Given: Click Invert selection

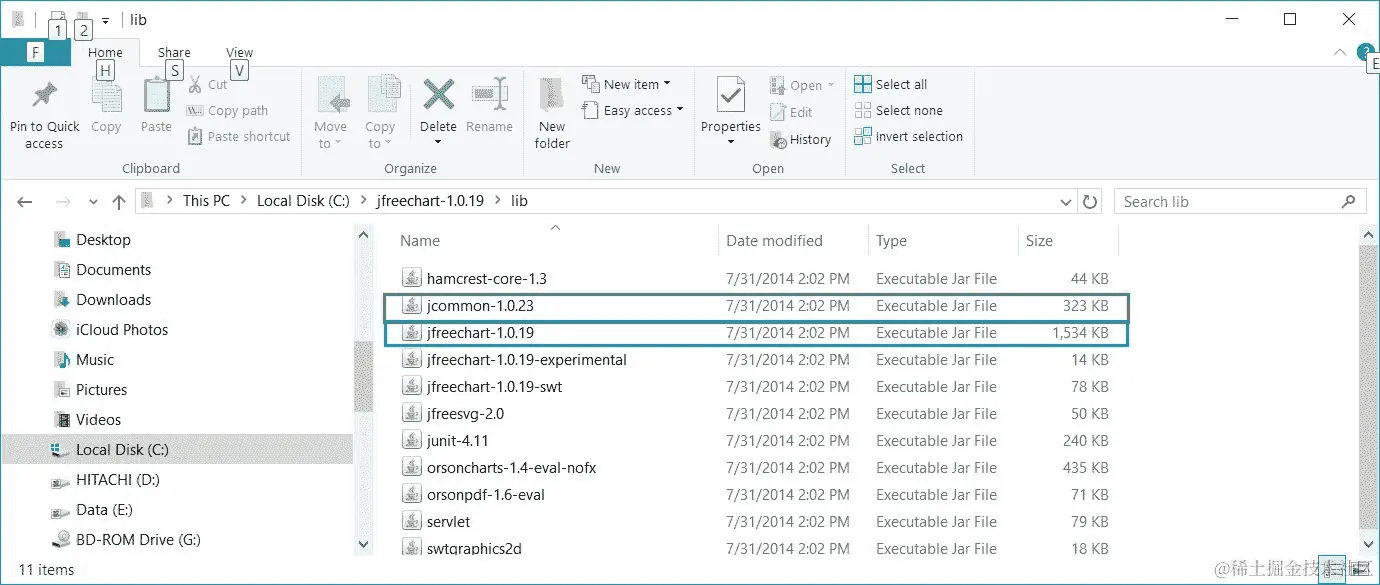Looking at the screenshot, I should (909, 137).
